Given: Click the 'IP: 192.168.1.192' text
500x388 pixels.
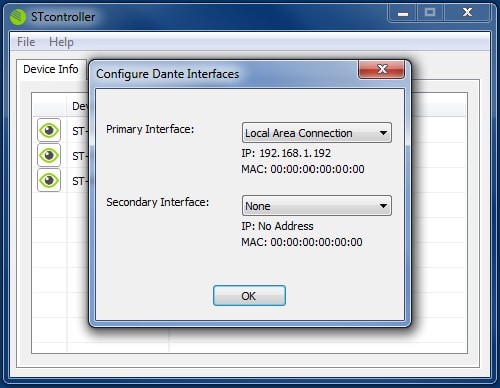Looking at the screenshot, I should pos(286,153).
